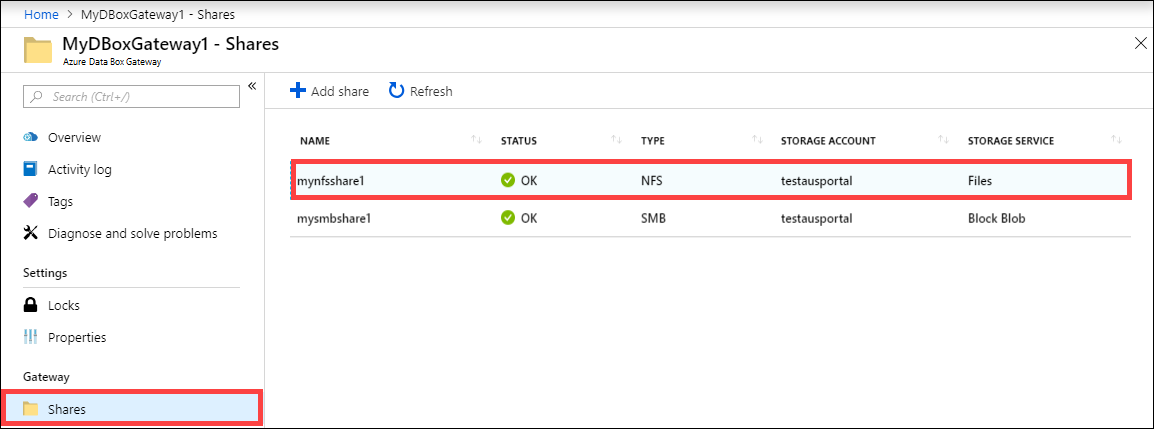Screen dimensions: 1154x429
Task: Click the green OK check for mynfsshare1
Action: pos(507,180)
